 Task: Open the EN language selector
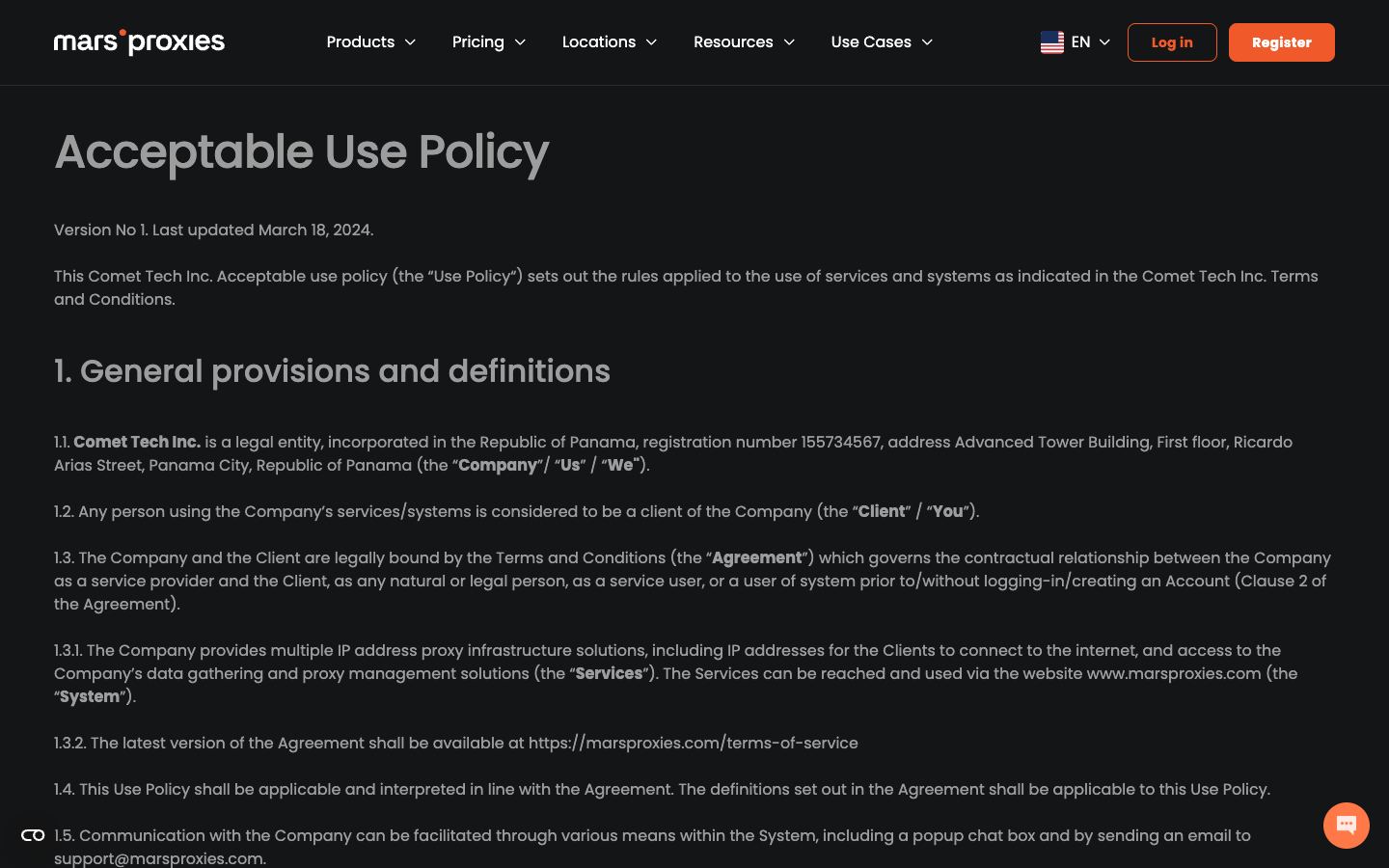coord(1076,42)
